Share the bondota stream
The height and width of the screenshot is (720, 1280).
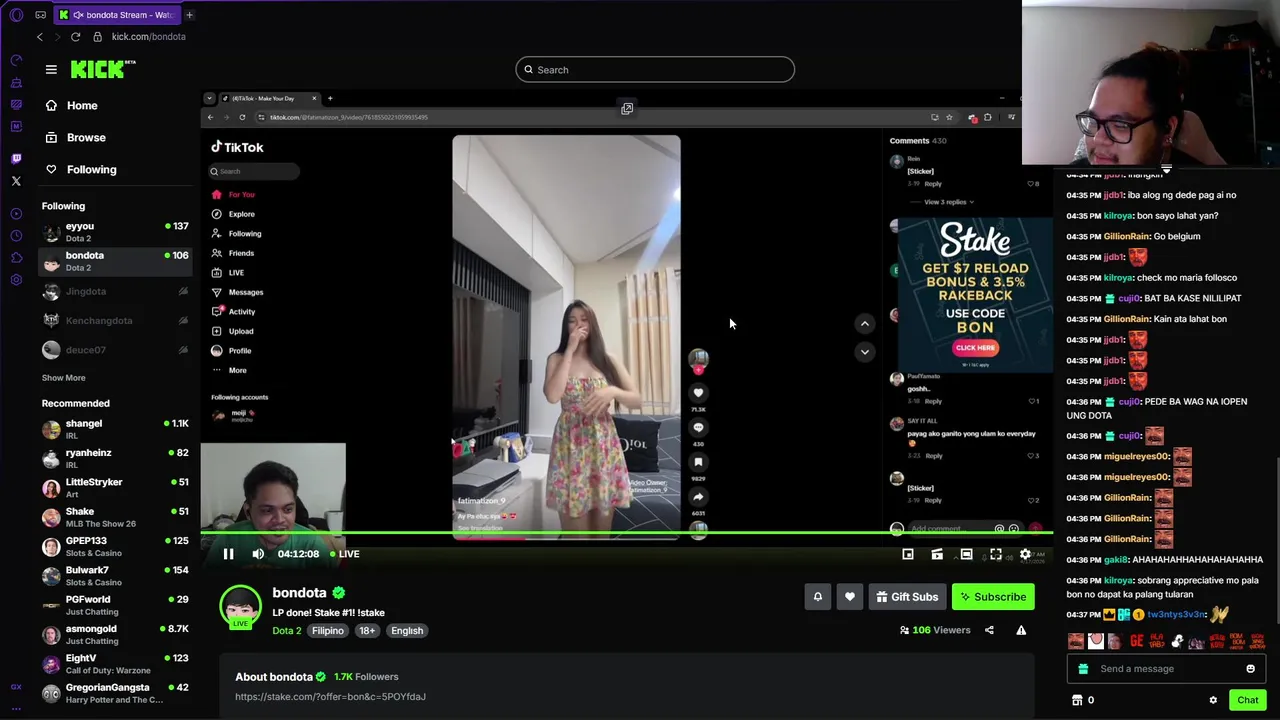click(x=989, y=630)
